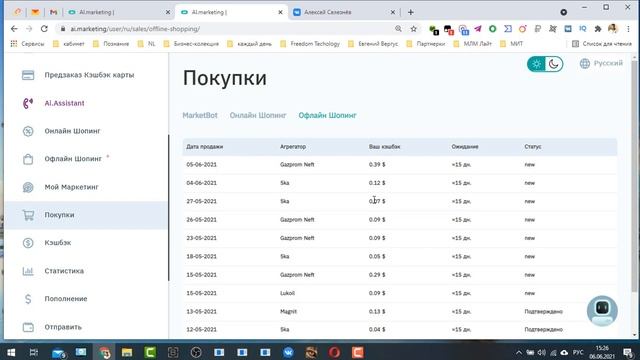
Task: Click the Кэшбэк dollar coin icon
Action: tap(28, 243)
